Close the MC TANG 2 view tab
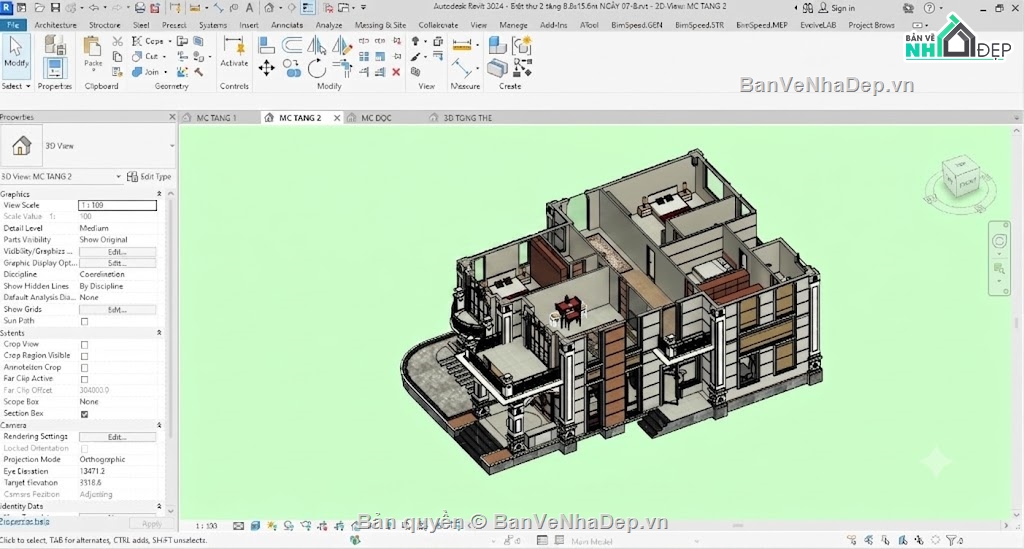This screenshot has height=549, width=1024. click(x=337, y=118)
